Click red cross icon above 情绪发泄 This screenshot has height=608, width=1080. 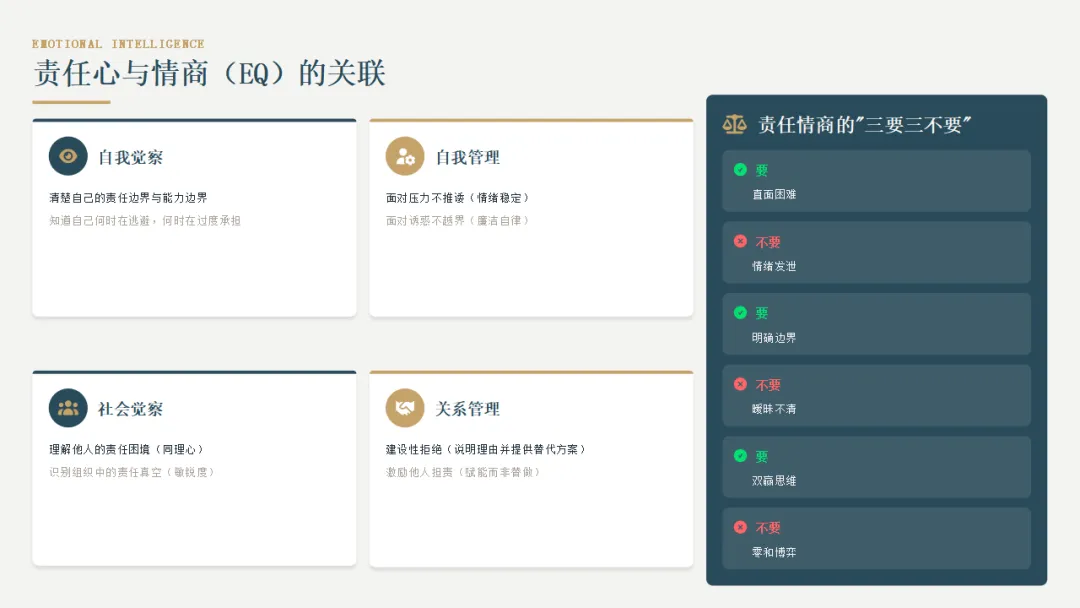[x=740, y=241]
